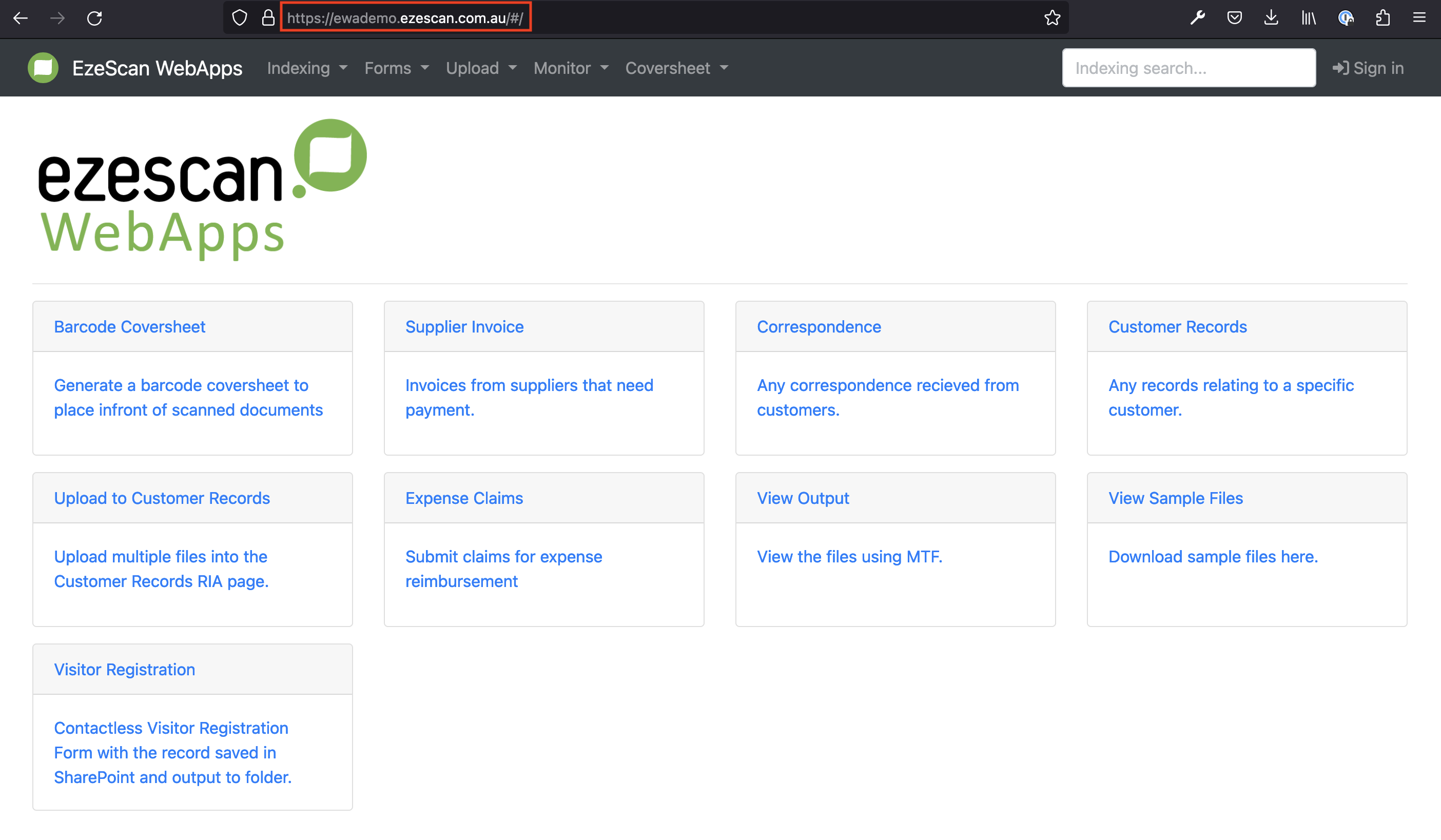1441x840 pixels.
Task: Expand the Indexing dropdown menu
Action: 307,68
